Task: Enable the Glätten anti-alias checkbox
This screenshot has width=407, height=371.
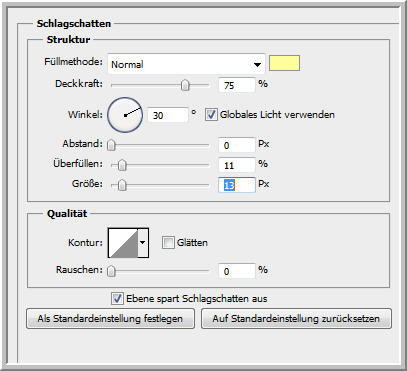Action: click(x=168, y=242)
